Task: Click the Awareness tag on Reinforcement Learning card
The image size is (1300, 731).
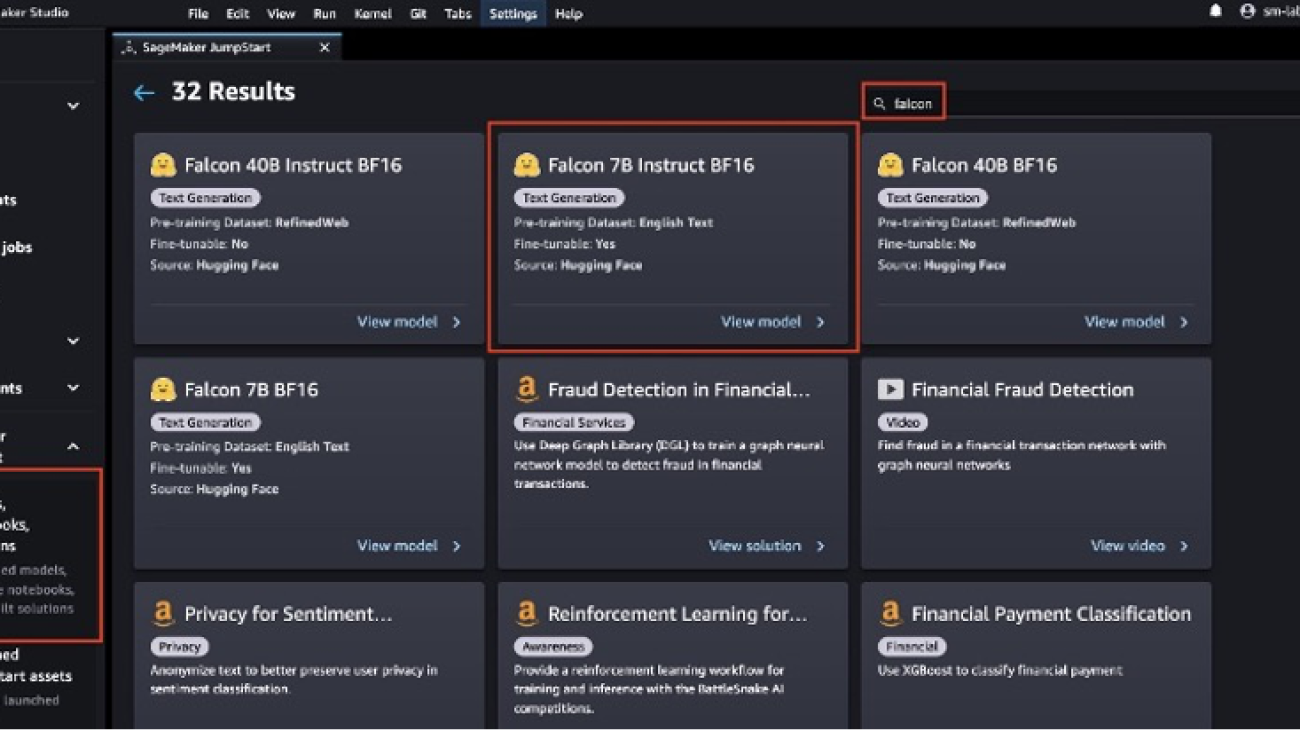Action: coord(553,646)
